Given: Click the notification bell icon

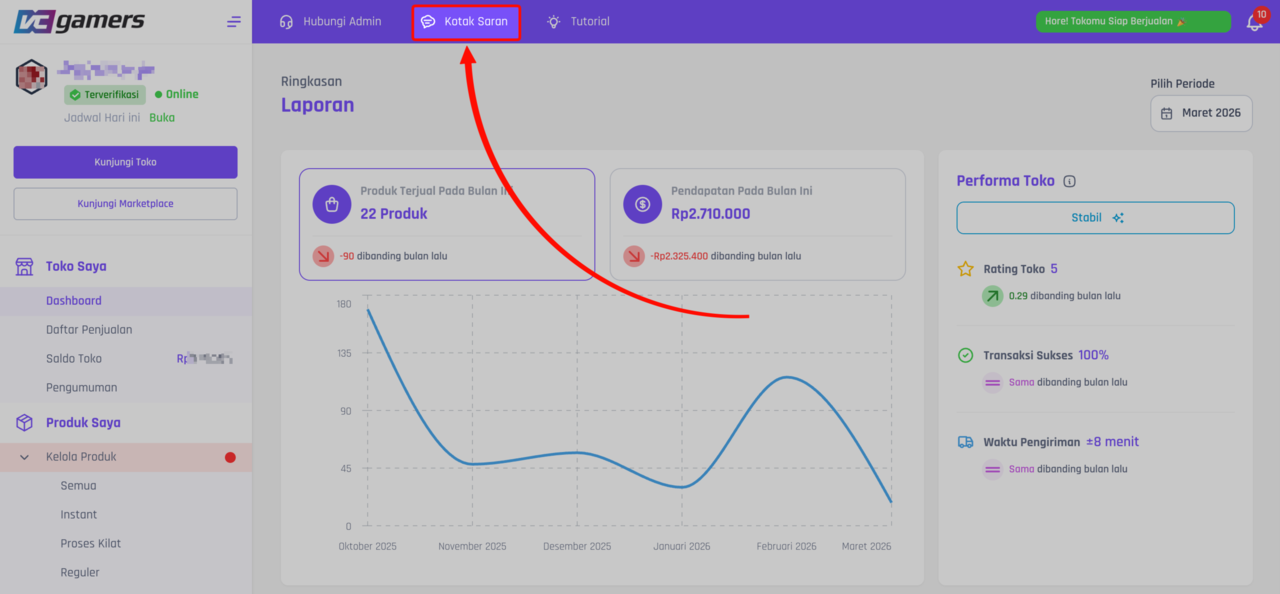Looking at the screenshot, I should [1254, 22].
